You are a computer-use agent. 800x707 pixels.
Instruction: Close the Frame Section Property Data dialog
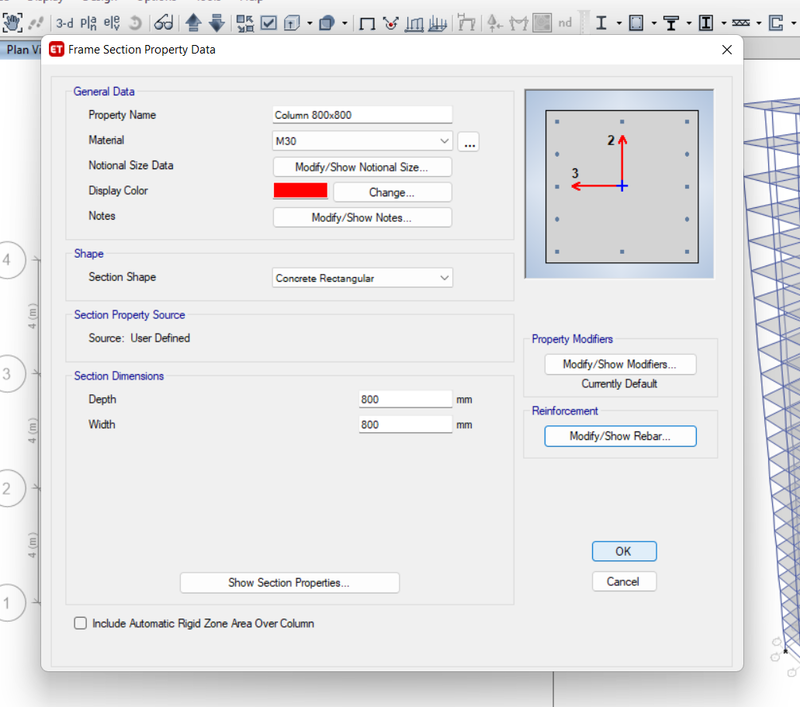[x=727, y=49]
